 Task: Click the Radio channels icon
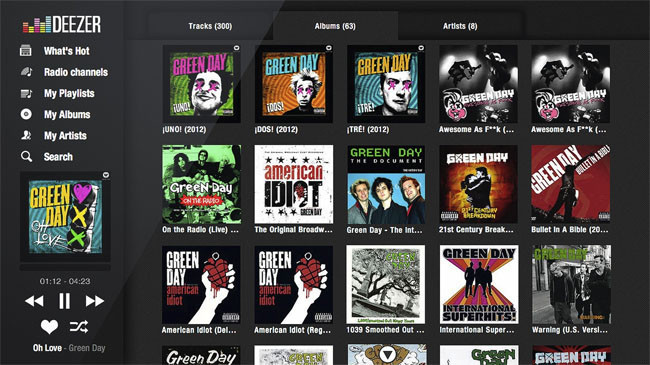click(26, 72)
